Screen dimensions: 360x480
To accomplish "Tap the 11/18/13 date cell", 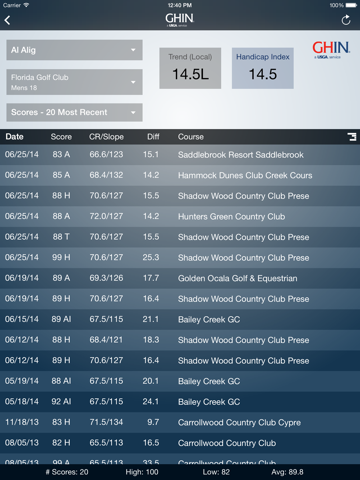I will [x=22, y=422].
